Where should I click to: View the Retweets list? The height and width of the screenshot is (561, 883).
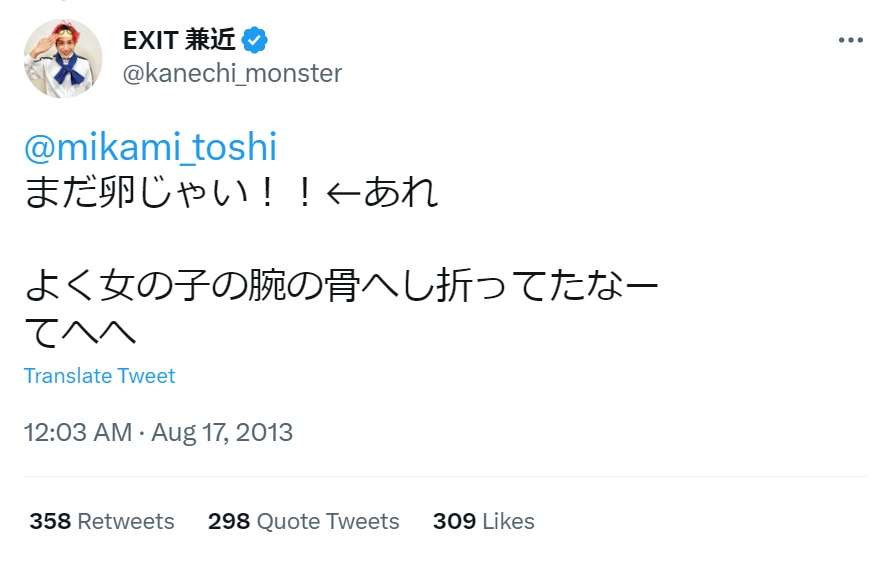point(125,521)
